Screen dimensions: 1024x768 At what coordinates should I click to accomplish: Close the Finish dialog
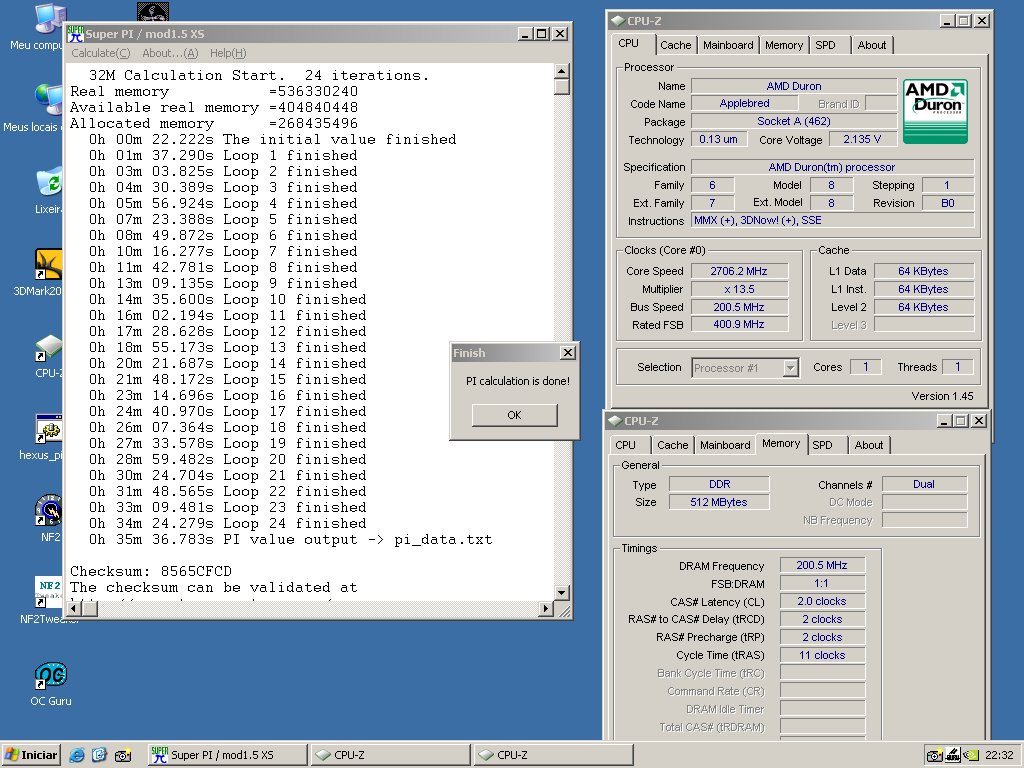point(568,353)
